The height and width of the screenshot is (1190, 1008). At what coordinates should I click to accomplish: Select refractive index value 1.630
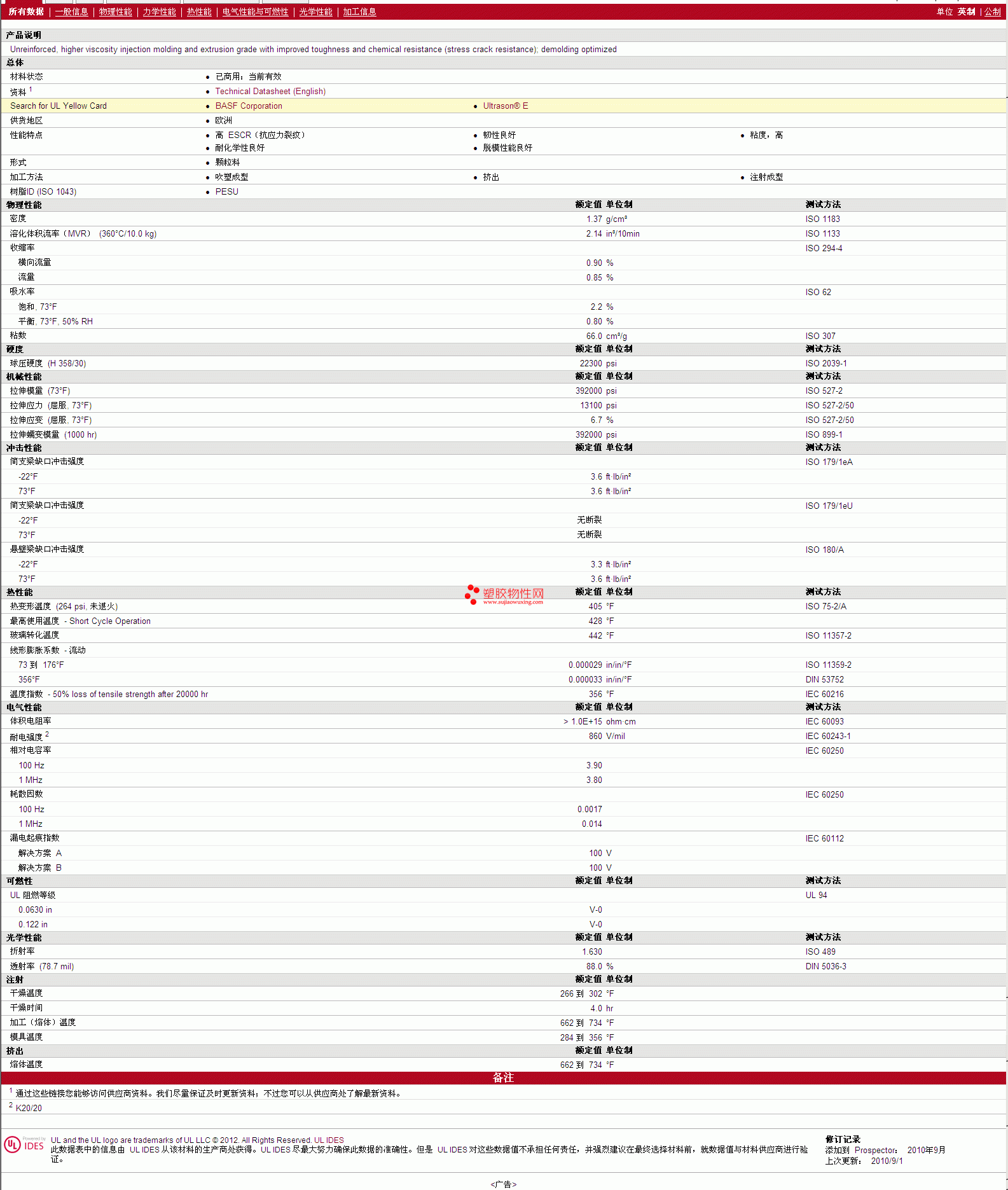[592, 951]
